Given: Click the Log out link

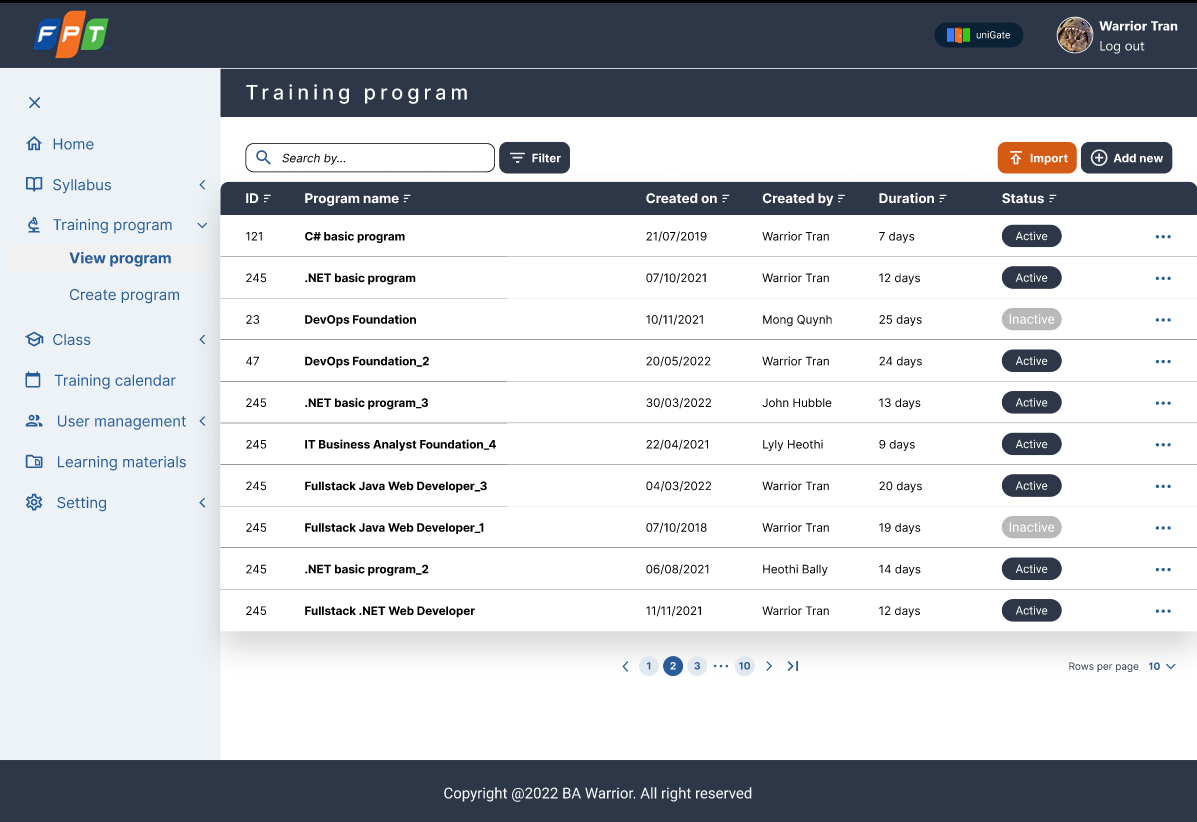Looking at the screenshot, I should [x=1121, y=46].
